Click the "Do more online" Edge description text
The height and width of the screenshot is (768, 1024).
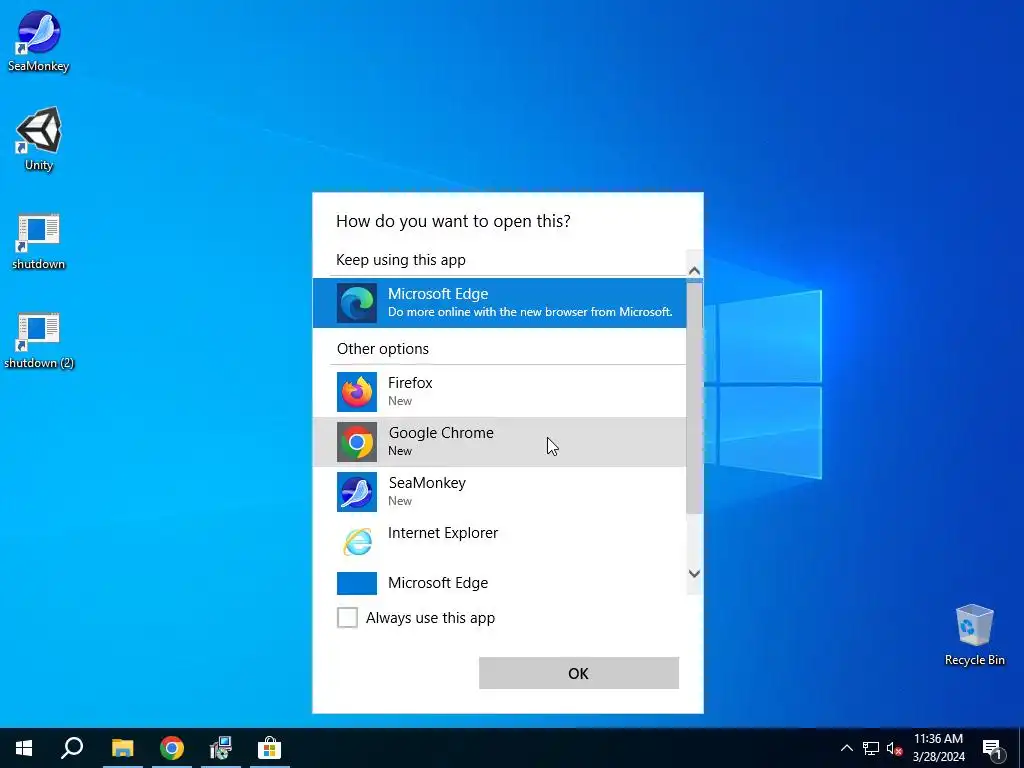point(530,312)
